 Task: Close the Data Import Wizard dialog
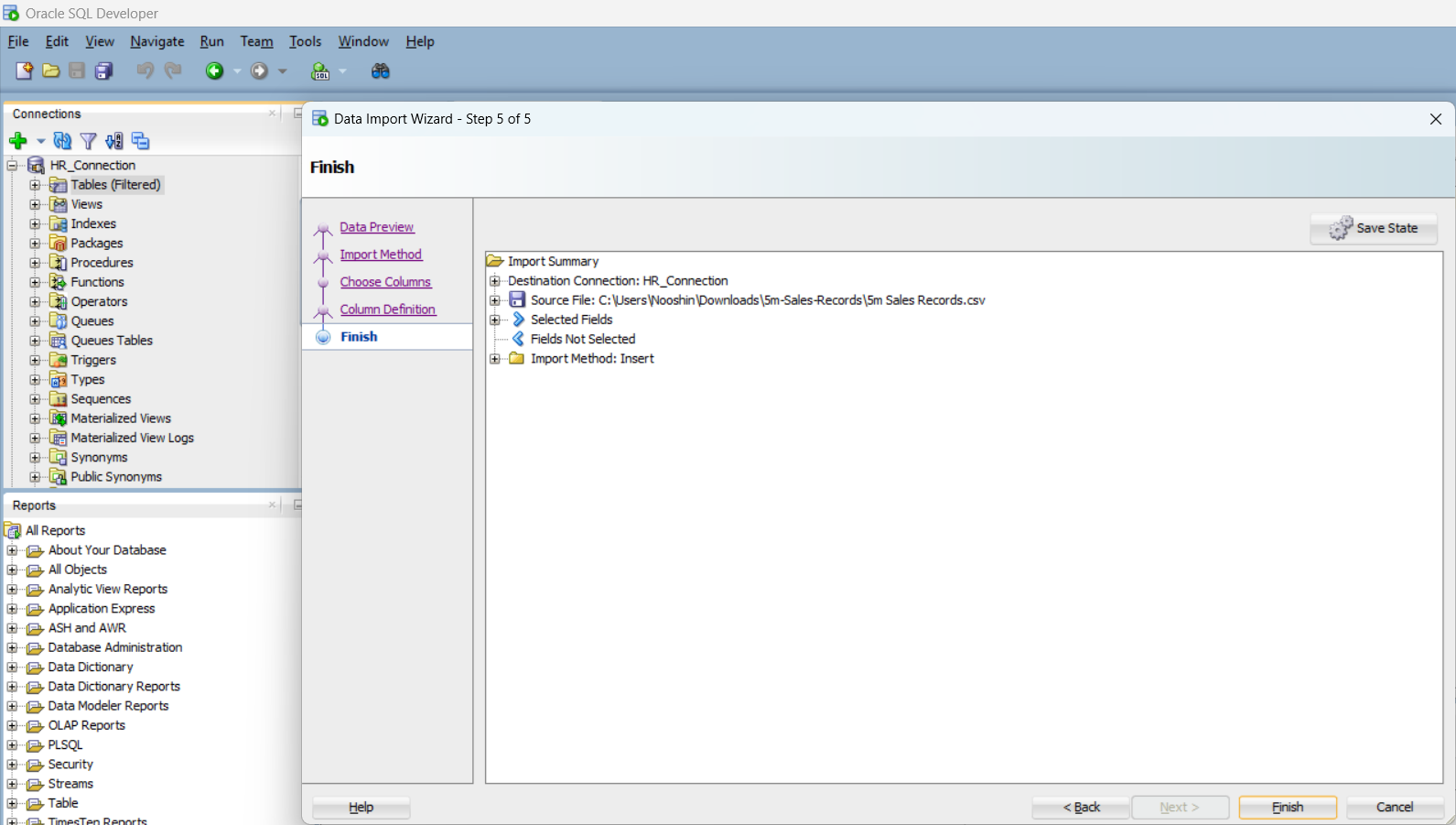[x=1436, y=119]
